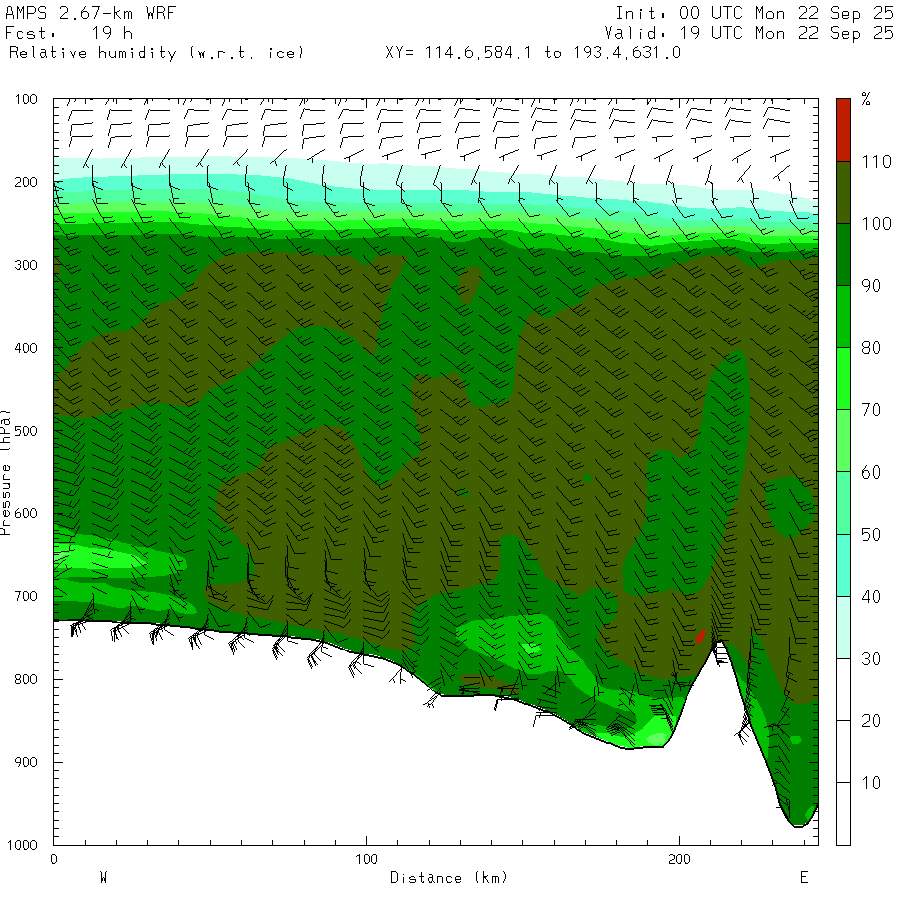Click the red swatch atop the colorbar
Screen dimensions: 900x900
click(843, 129)
